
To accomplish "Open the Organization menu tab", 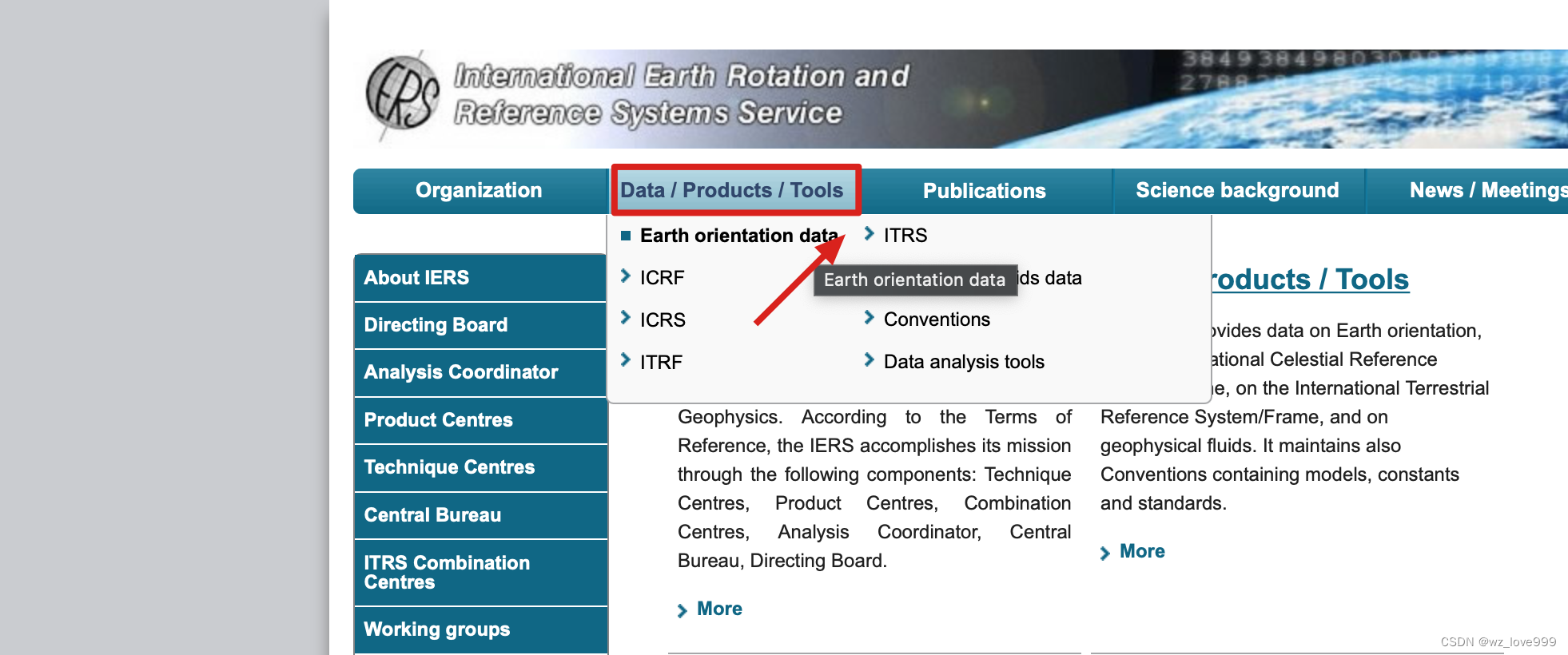I will (479, 190).
